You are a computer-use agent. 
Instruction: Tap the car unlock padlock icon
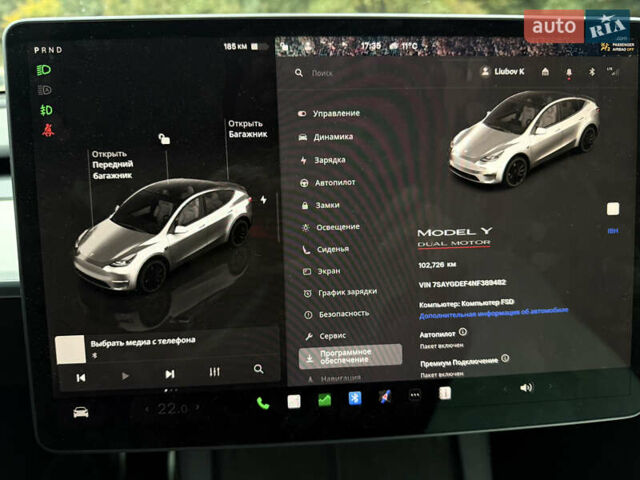(164, 139)
